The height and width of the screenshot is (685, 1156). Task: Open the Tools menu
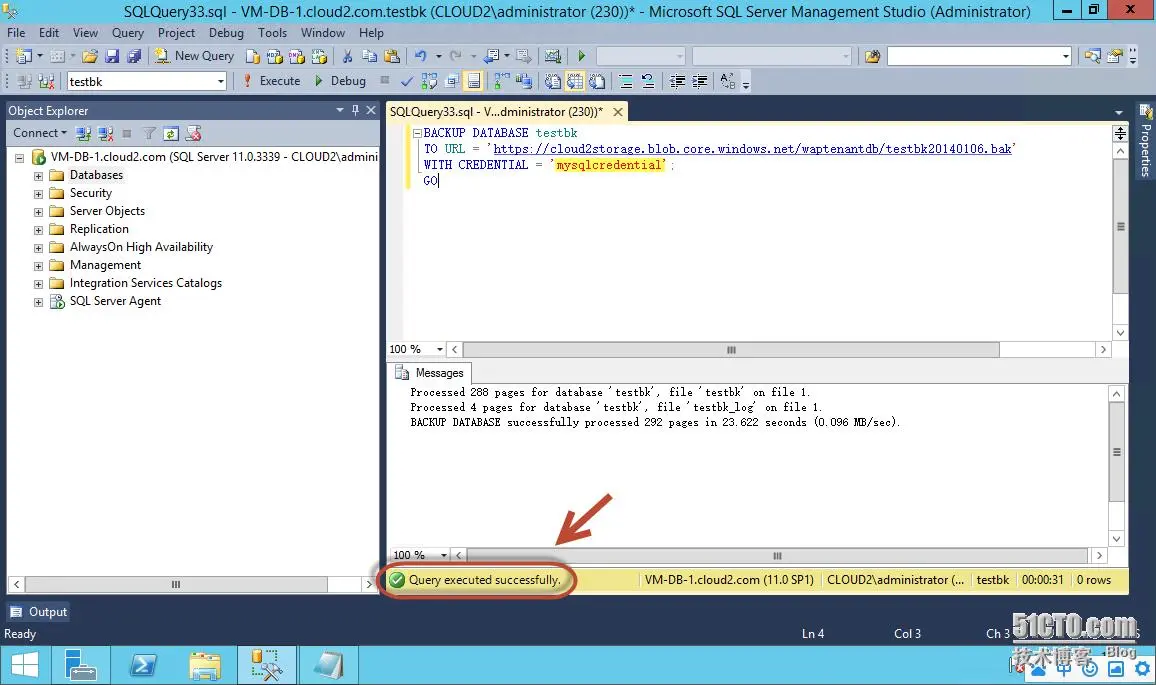pyautogui.click(x=272, y=32)
